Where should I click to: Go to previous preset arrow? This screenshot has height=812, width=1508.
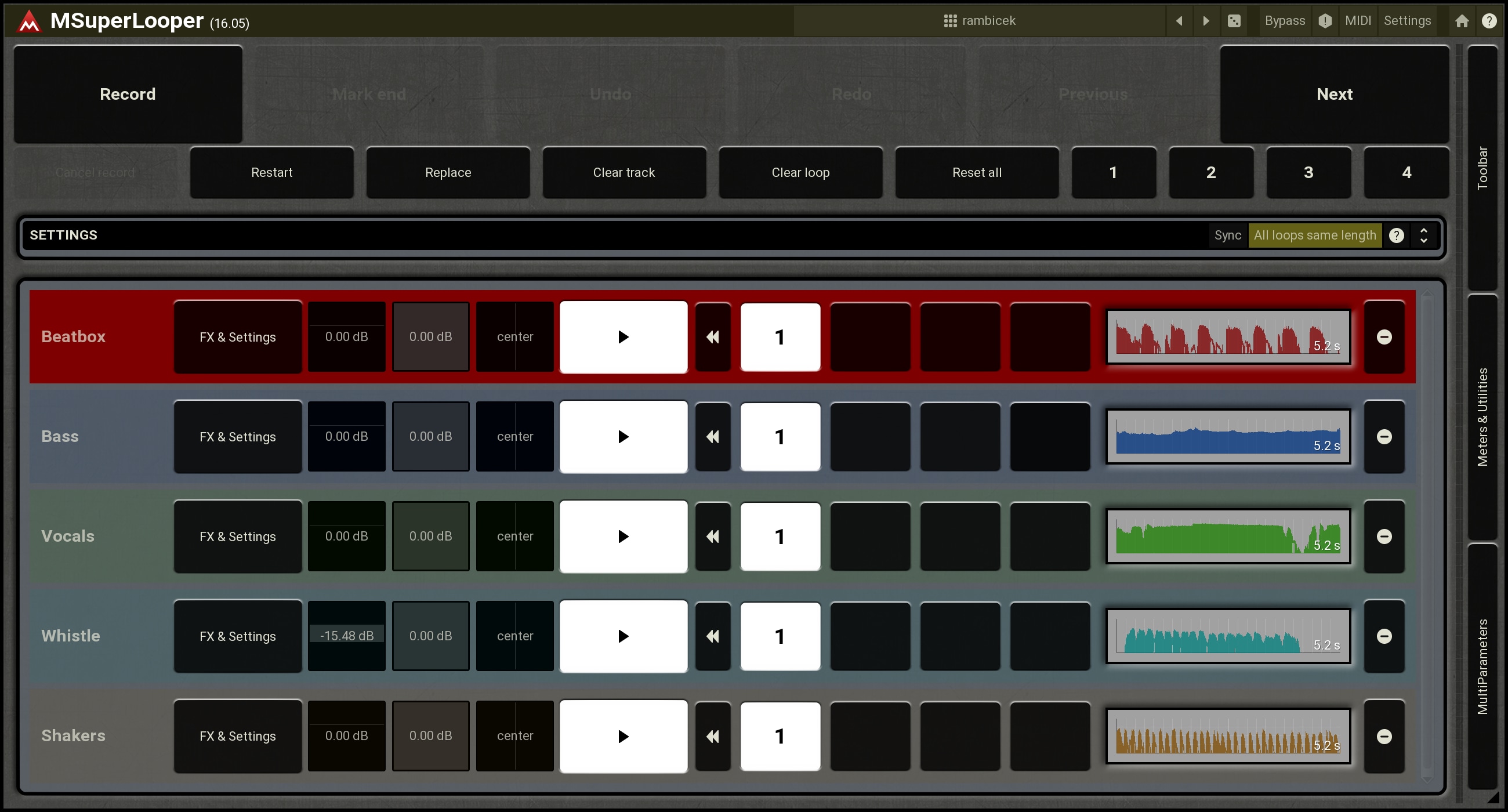1179,21
